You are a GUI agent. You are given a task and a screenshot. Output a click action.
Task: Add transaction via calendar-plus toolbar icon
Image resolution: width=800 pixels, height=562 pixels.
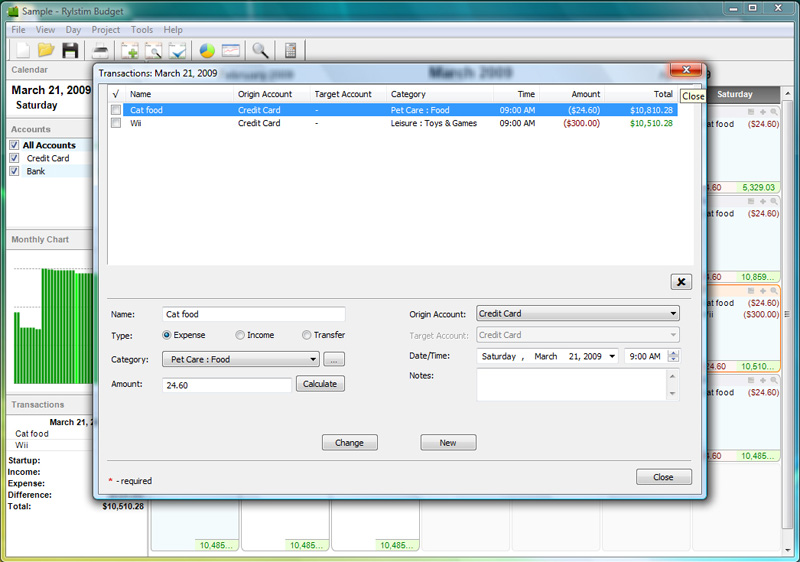click(x=130, y=50)
